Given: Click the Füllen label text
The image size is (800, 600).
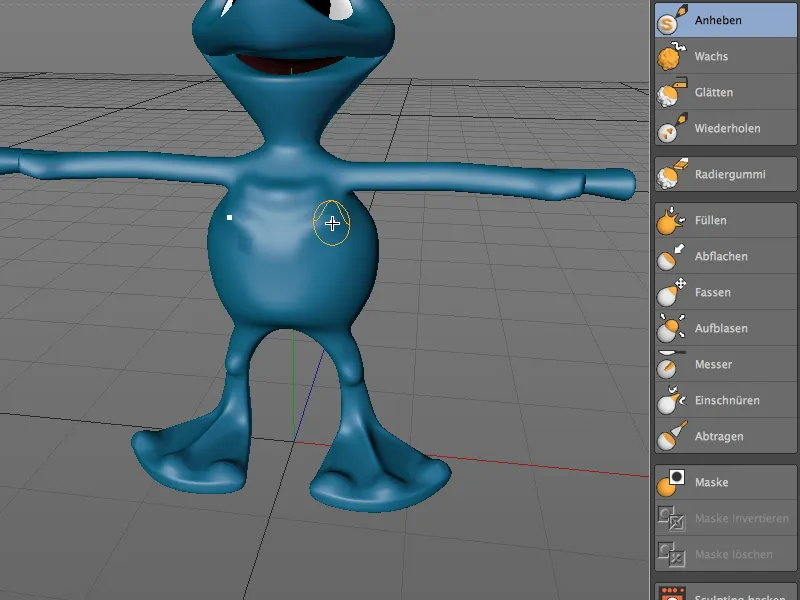Looking at the screenshot, I should pos(710,220).
